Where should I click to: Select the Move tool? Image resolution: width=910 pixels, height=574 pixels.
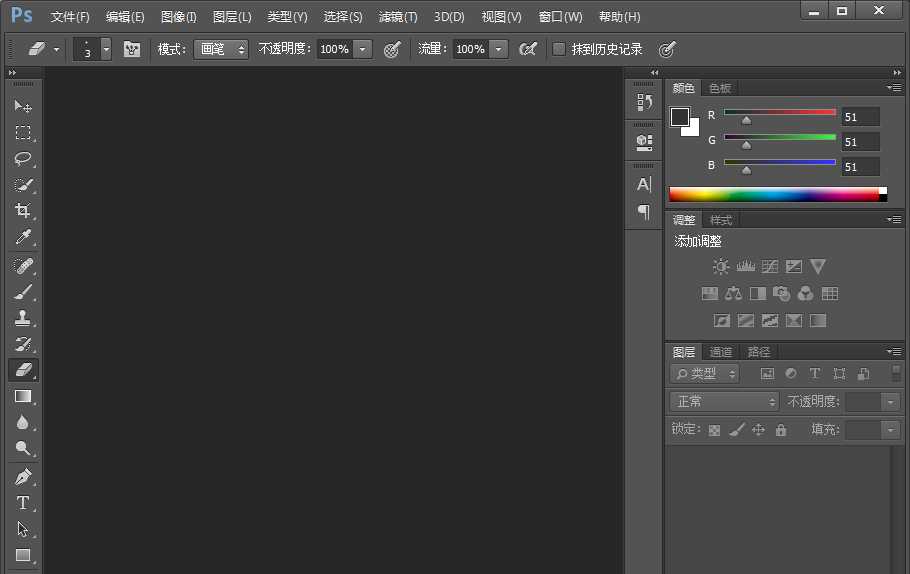click(x=23, y=106)
